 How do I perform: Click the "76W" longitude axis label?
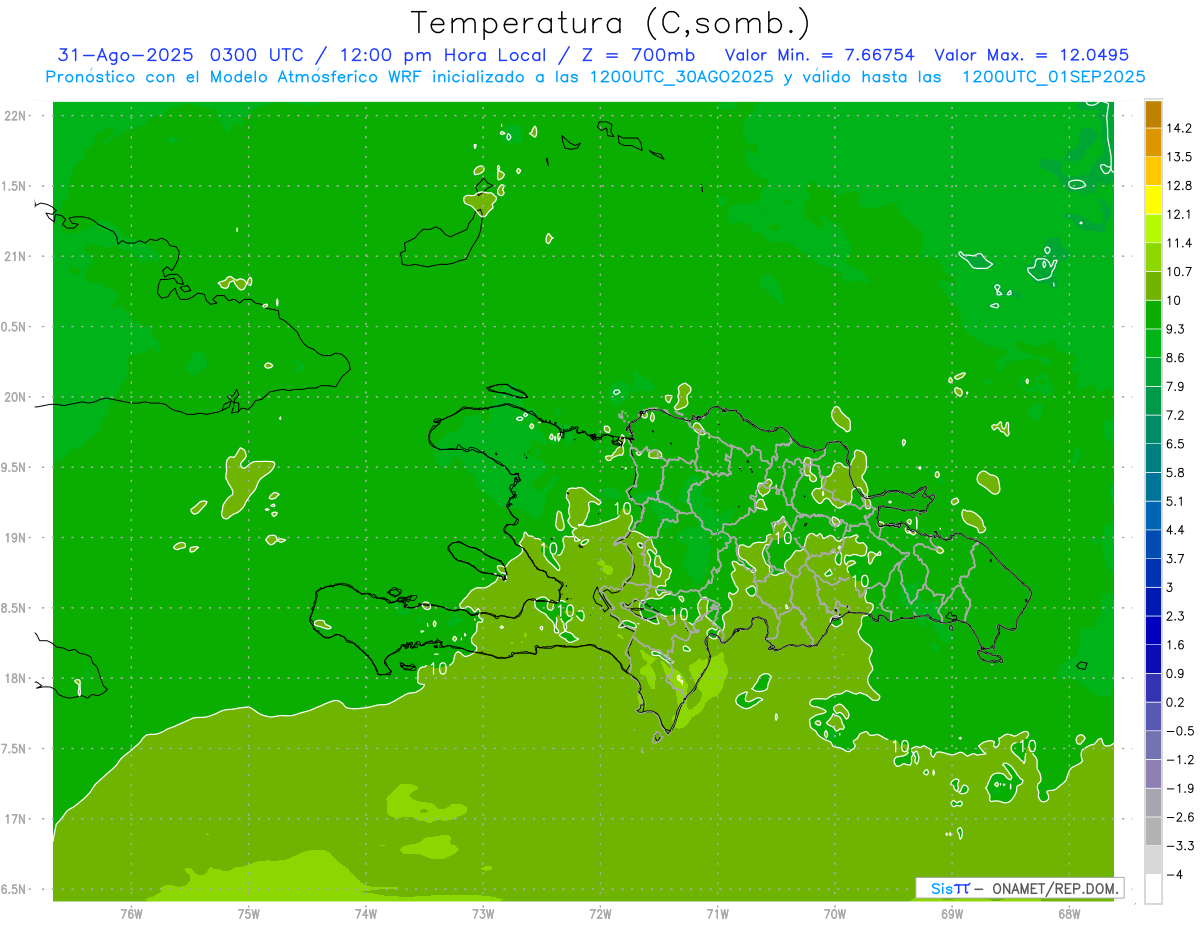click(131, 914)
